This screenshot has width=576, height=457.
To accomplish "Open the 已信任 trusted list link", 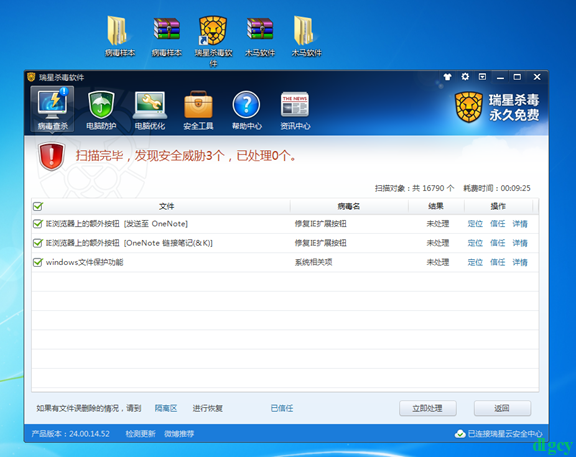I will click(282, 408).
